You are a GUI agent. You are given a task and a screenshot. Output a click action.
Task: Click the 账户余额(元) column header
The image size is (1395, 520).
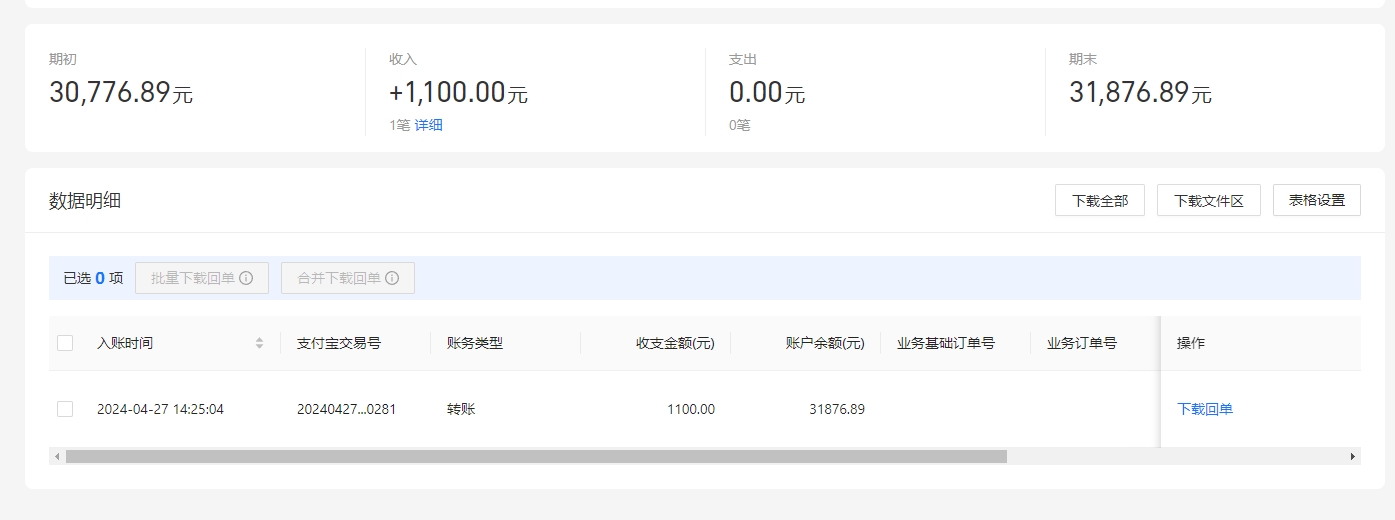coord(825,343)
